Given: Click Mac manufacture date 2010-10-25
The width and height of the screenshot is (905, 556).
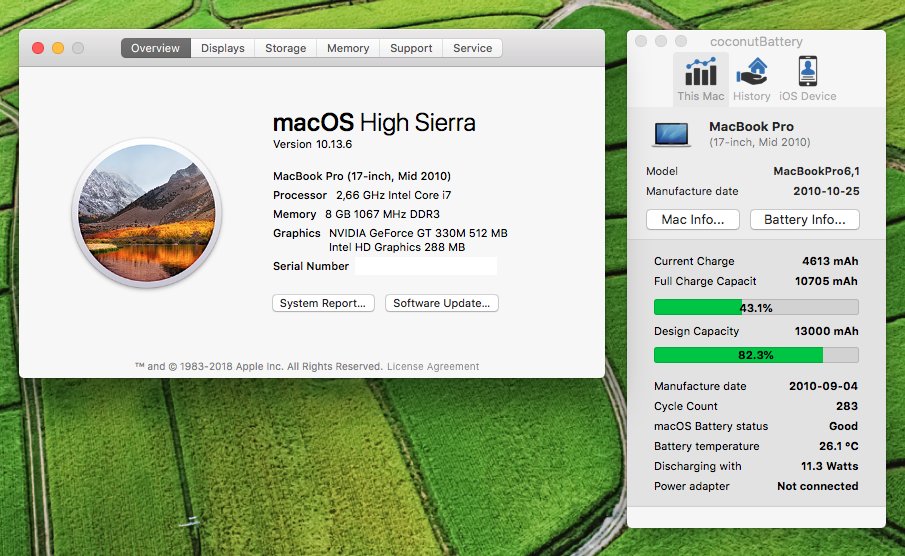Looking at the screenshot, I should click(826, 191).
